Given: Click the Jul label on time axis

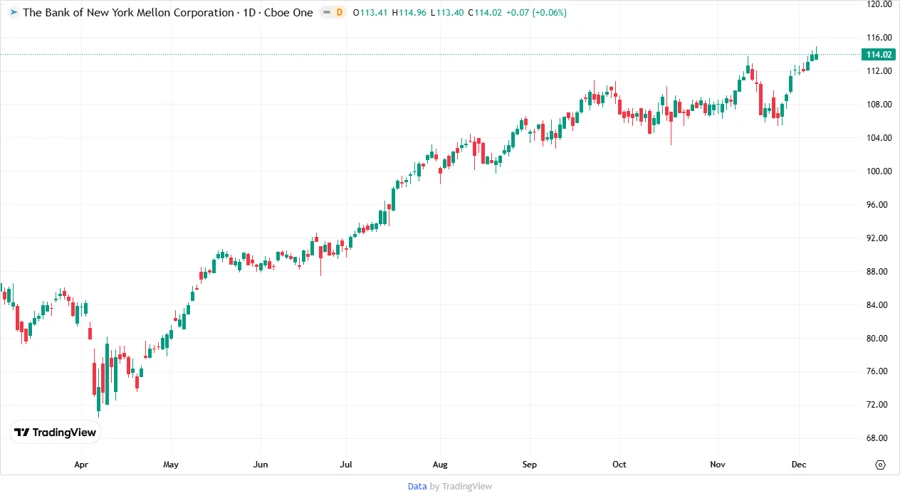Looking at the screenshot, I should coord(346,464).
